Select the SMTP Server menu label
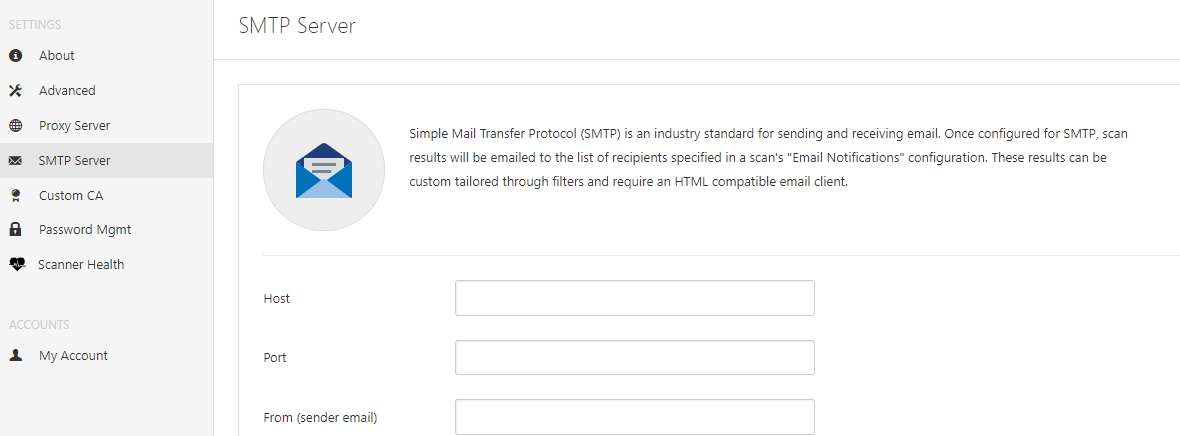 [74, 161]
